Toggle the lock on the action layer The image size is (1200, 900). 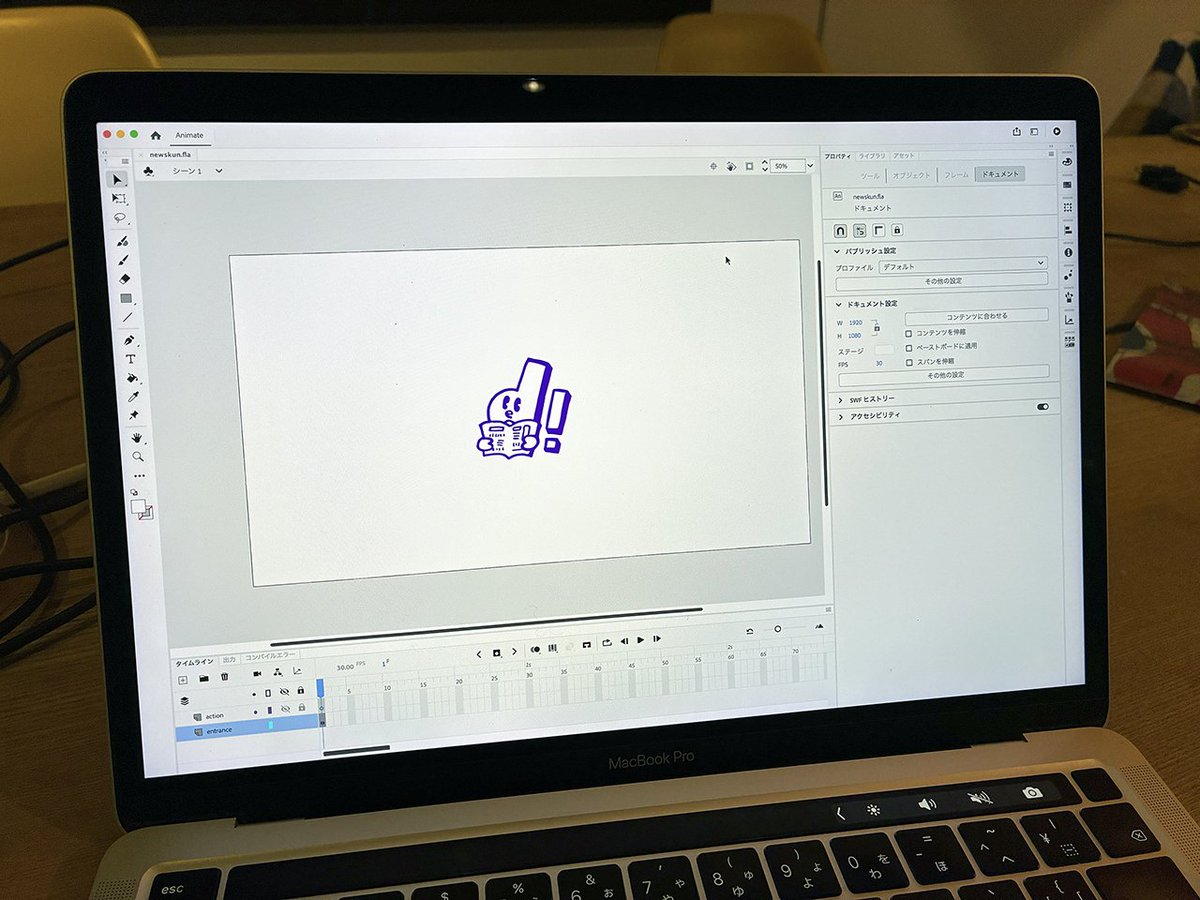(301, 707)
